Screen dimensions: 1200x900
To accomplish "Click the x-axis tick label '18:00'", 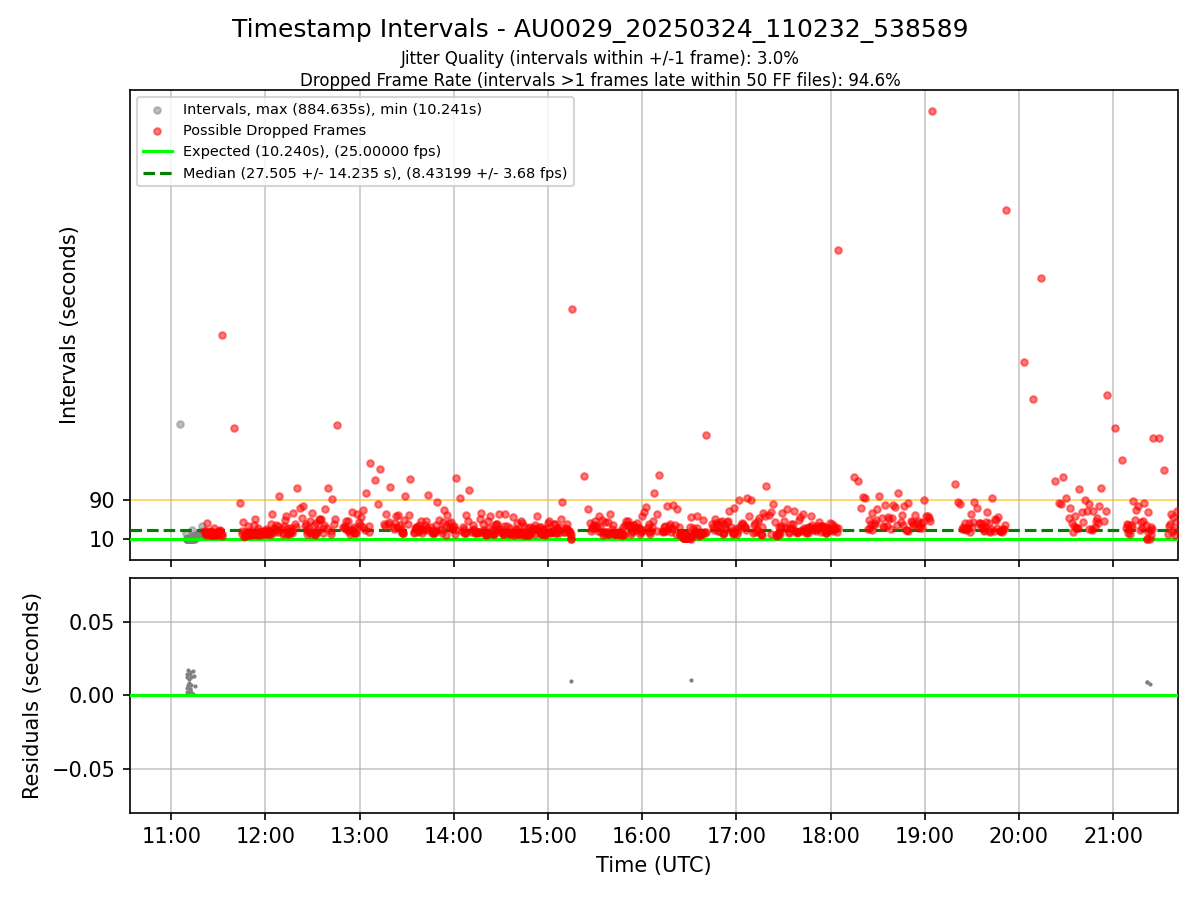I will click(830, 834).
